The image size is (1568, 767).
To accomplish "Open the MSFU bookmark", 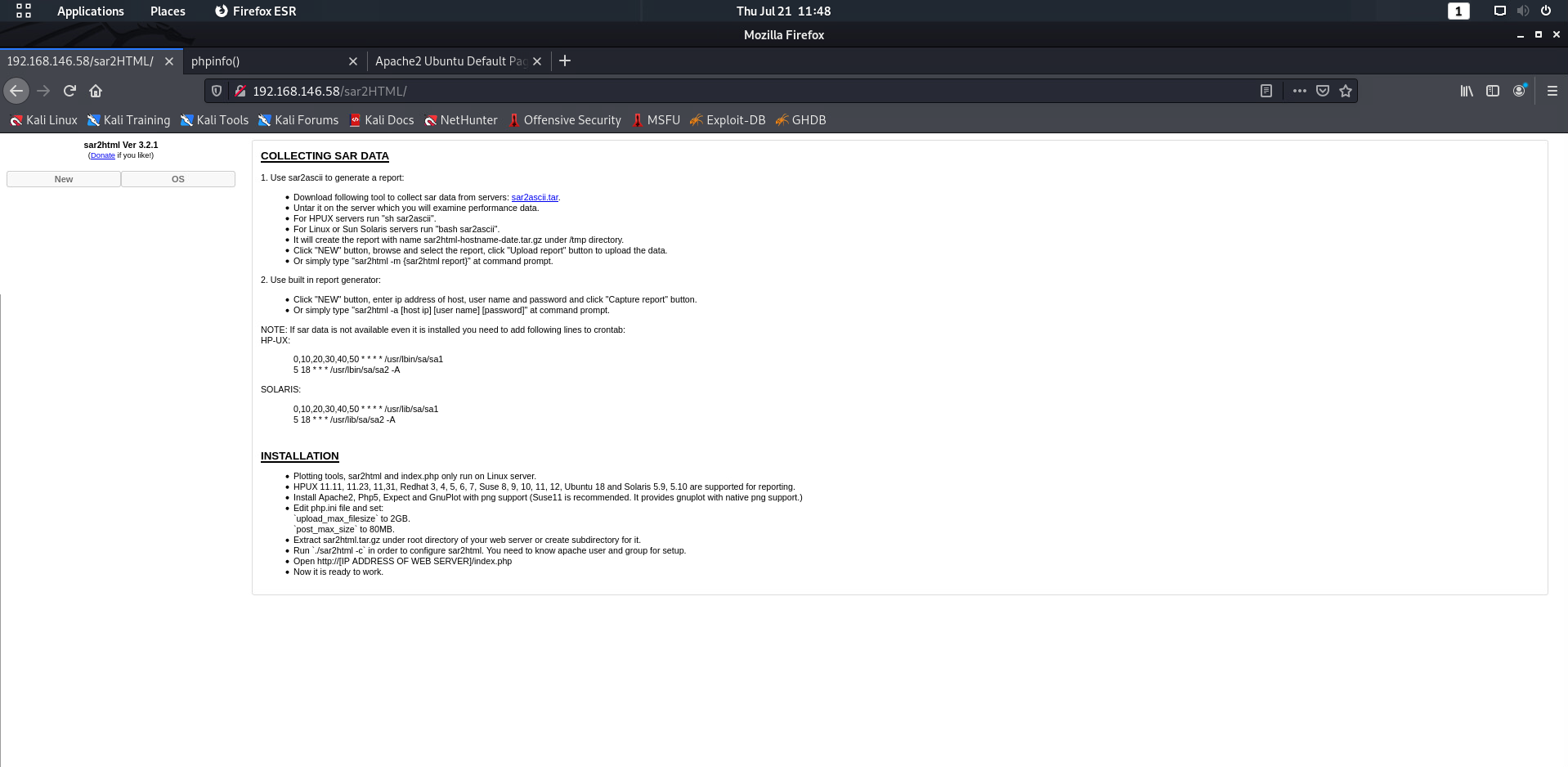I will click(656, 120).
